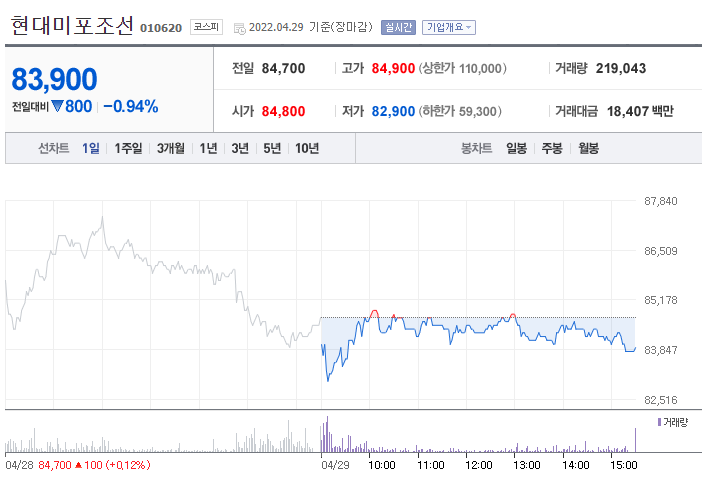Click the 거래량 value 219,043
702x483 pixels.
pyautogui.click(x=621, y=68)
